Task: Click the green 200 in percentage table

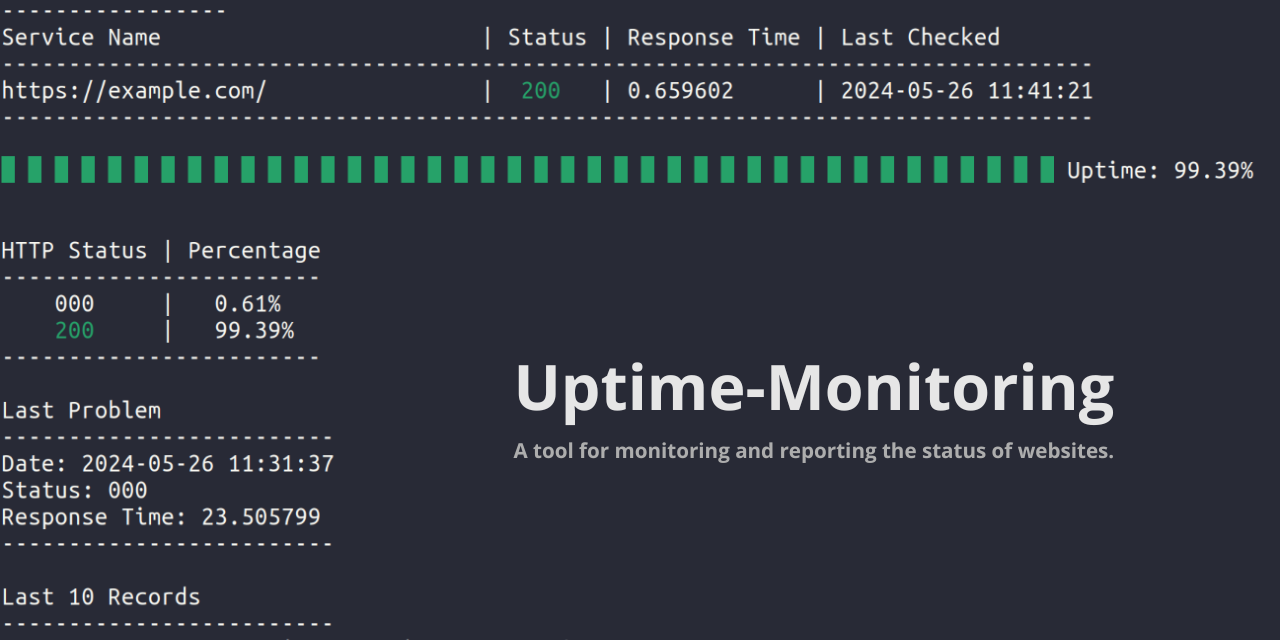Action: [74, 331]
